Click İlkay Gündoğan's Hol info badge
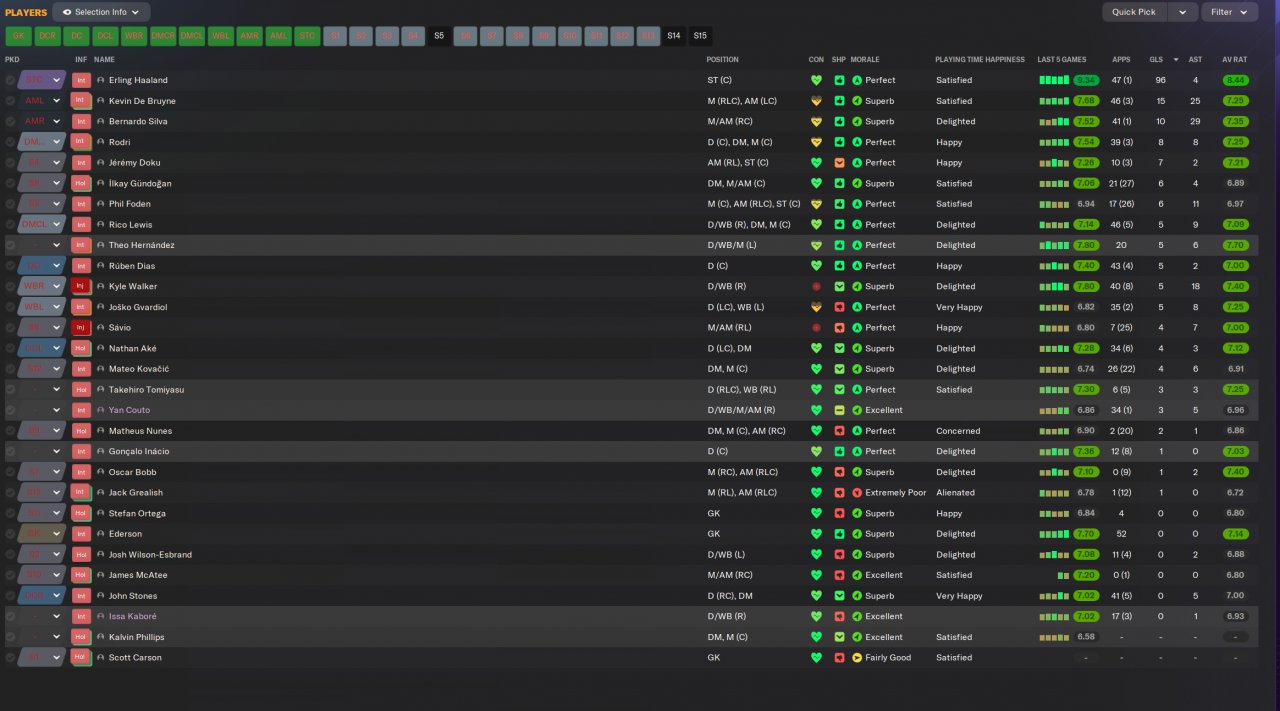 82,183
